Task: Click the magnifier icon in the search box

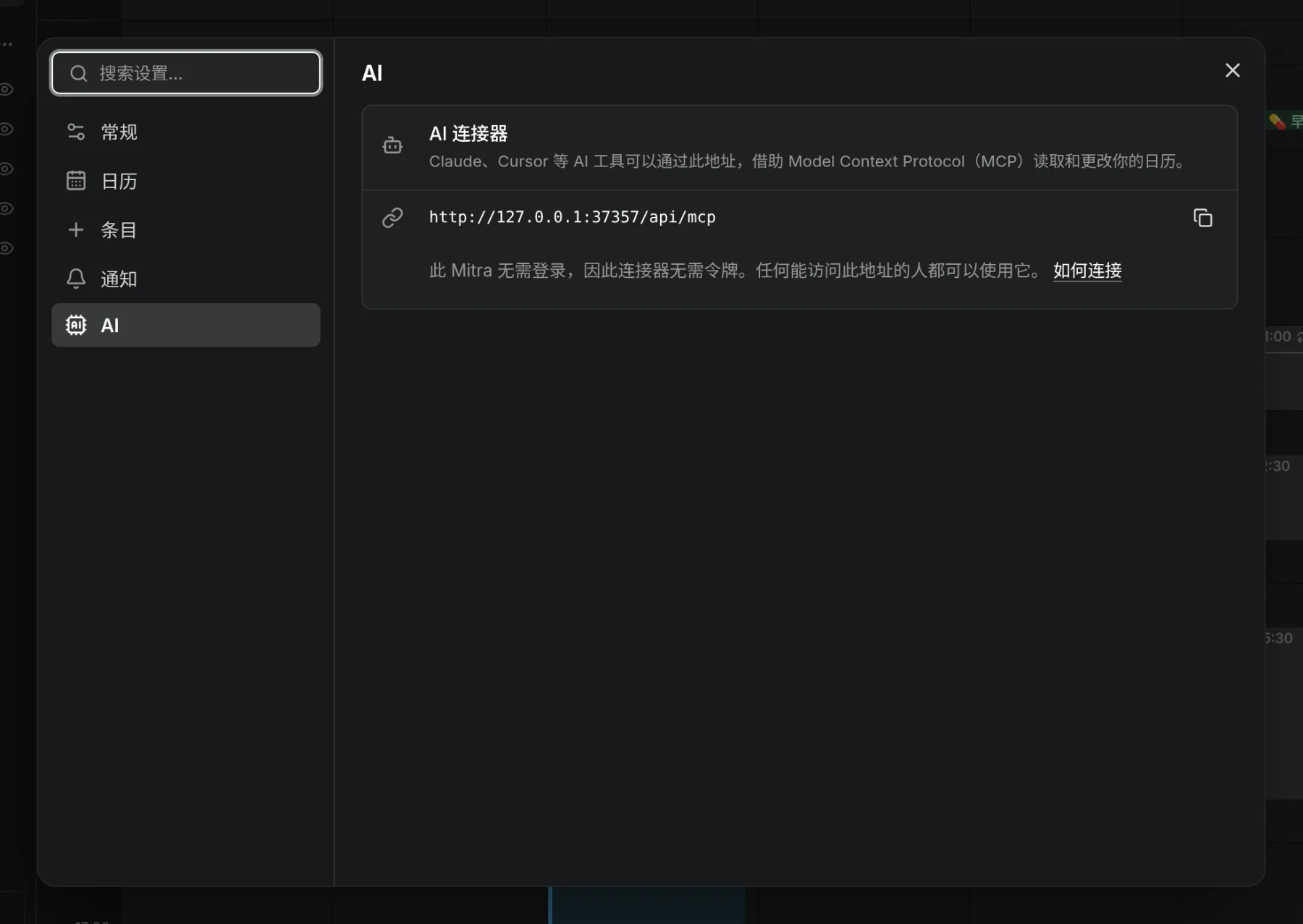Action: pos(79,73)
